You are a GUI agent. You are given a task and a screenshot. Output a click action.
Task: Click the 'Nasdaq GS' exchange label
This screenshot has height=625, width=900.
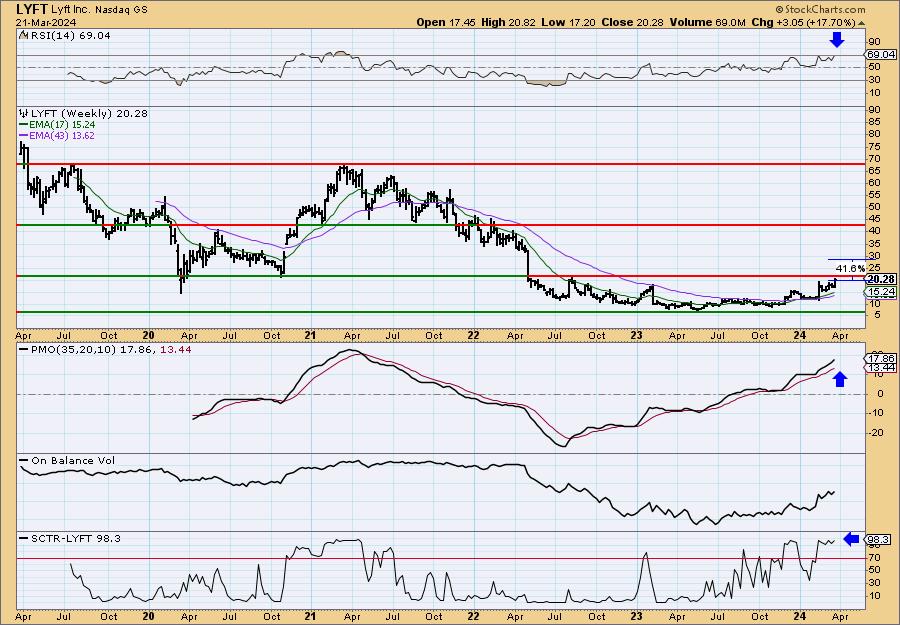pyautogui.click(x=121, y=10)
